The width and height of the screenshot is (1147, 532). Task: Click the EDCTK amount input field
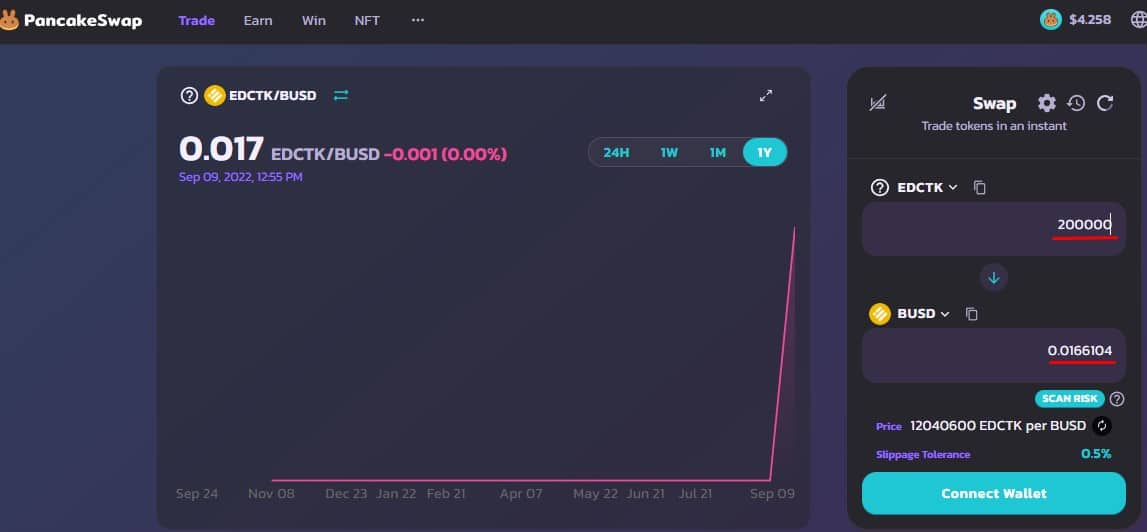point(993,229)
